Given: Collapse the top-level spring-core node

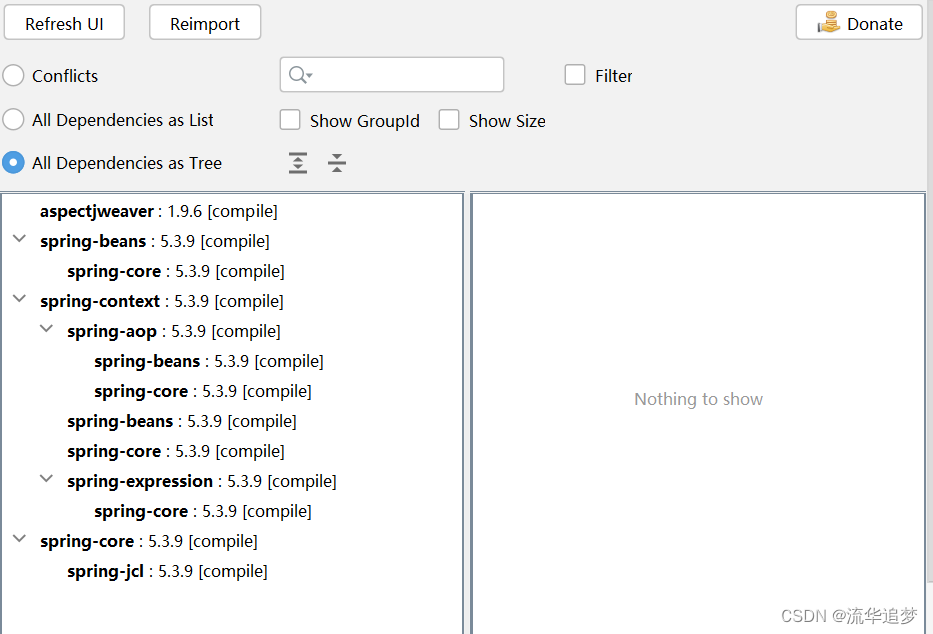Looking at the screenshot, I should 20,539.
